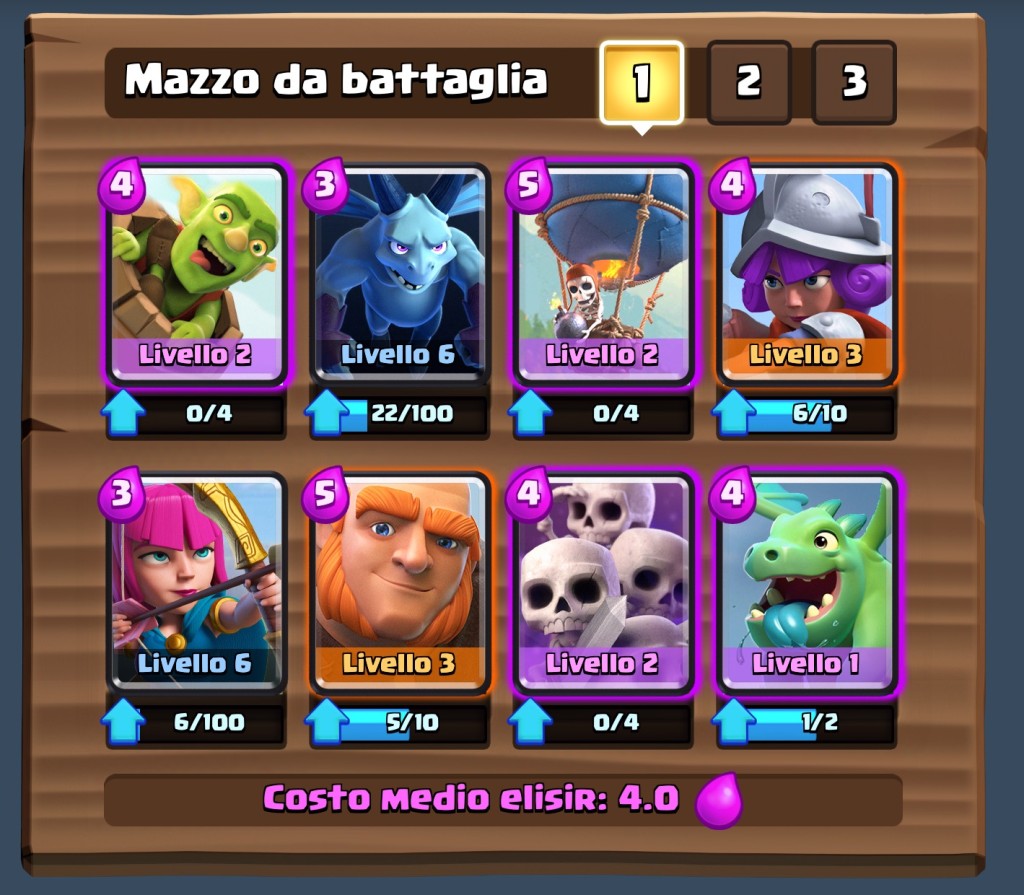The height and width of the screenshot is (895, 1024).
Task: Switch to battle deck 2
Action: (x=749, y=82)
